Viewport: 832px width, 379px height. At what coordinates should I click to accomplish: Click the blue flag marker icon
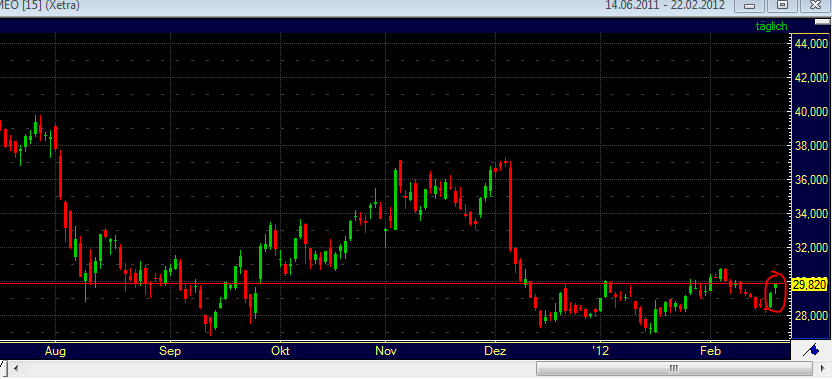point(811,350)
